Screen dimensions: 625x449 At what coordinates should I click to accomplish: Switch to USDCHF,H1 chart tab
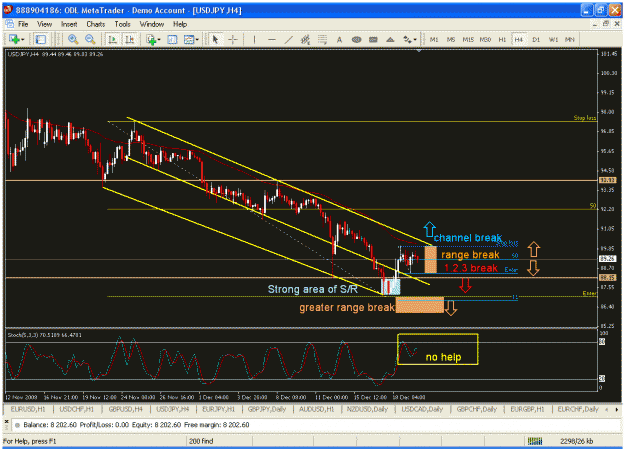click(x=77, y=409)
